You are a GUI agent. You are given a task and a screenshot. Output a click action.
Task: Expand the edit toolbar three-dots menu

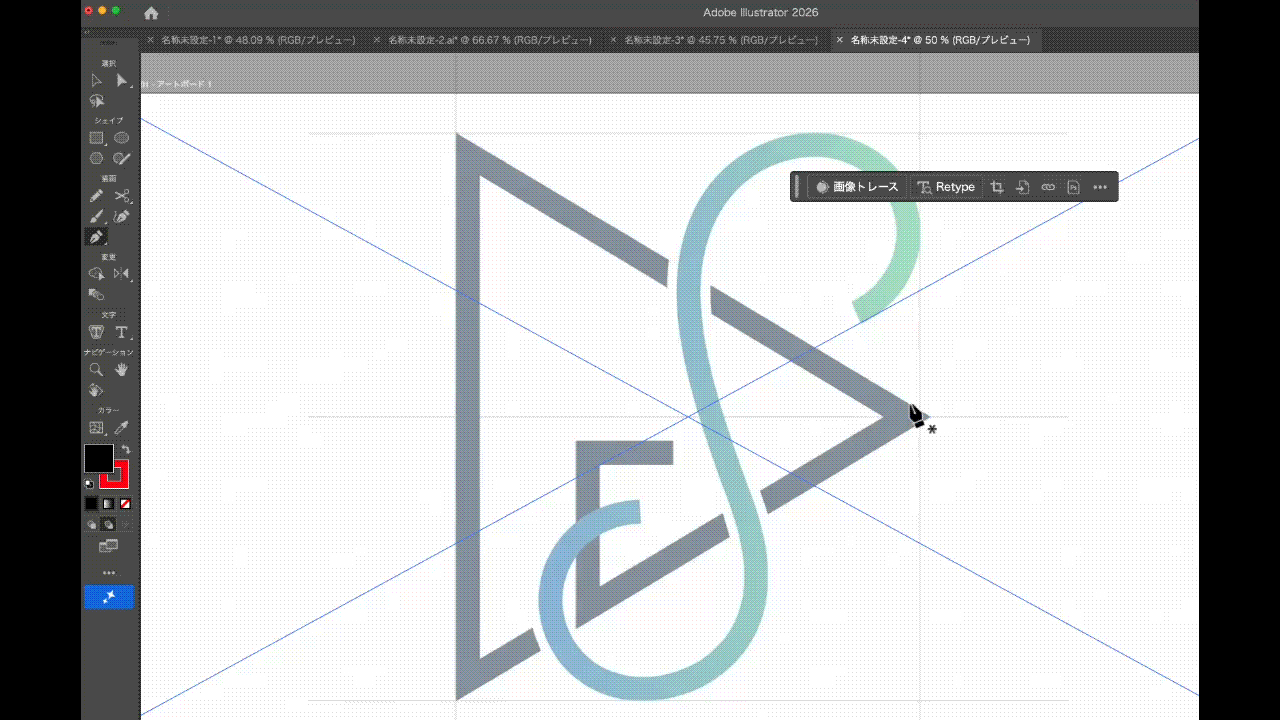pyautogui.click(x=108, y=573)
